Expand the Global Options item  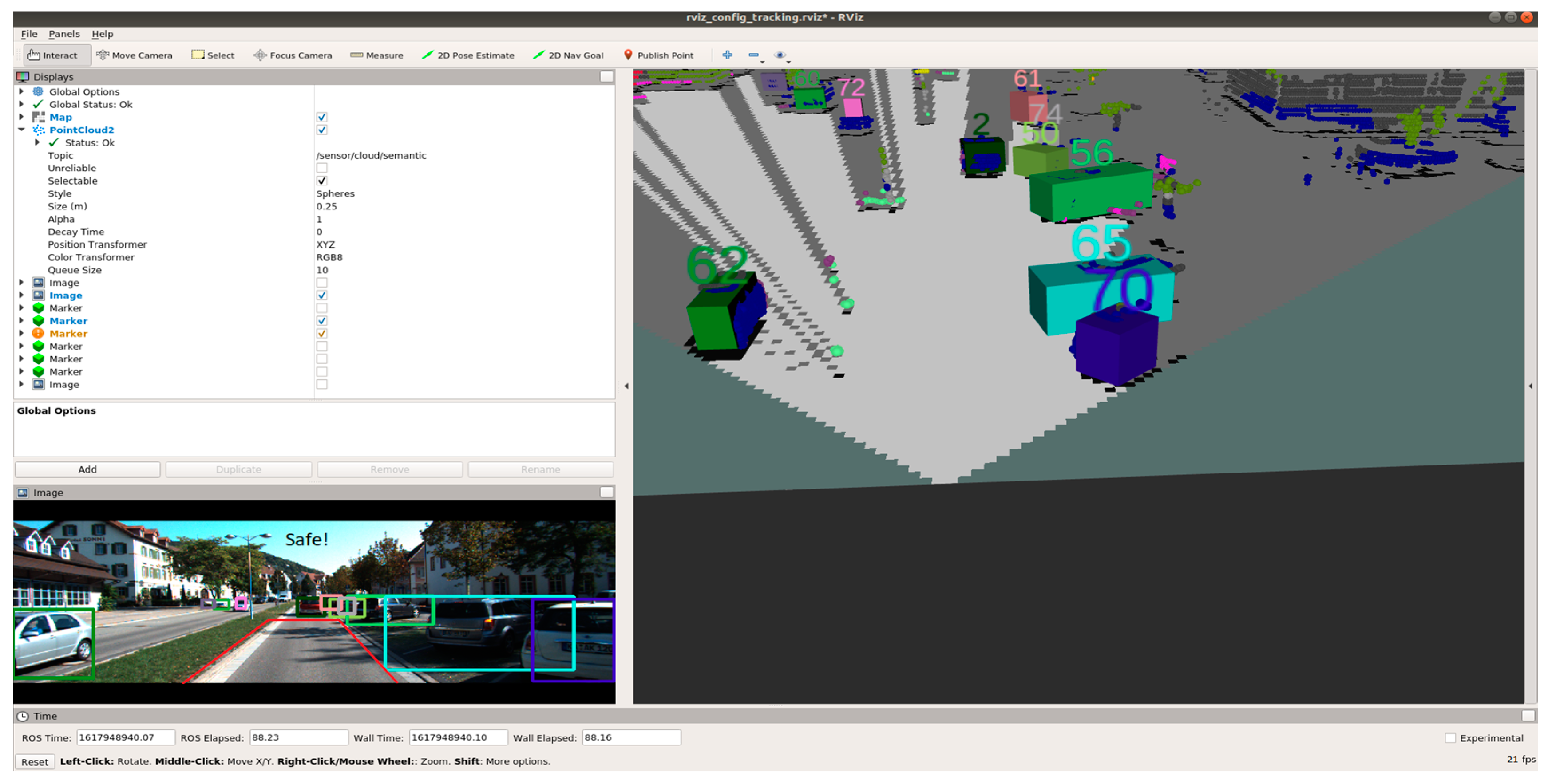coord(22,91)
